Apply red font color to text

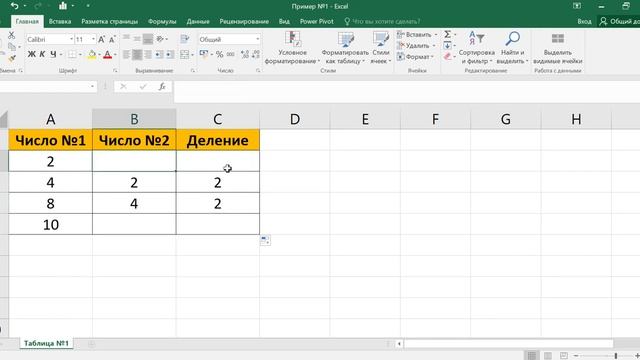tap(107, 54)
